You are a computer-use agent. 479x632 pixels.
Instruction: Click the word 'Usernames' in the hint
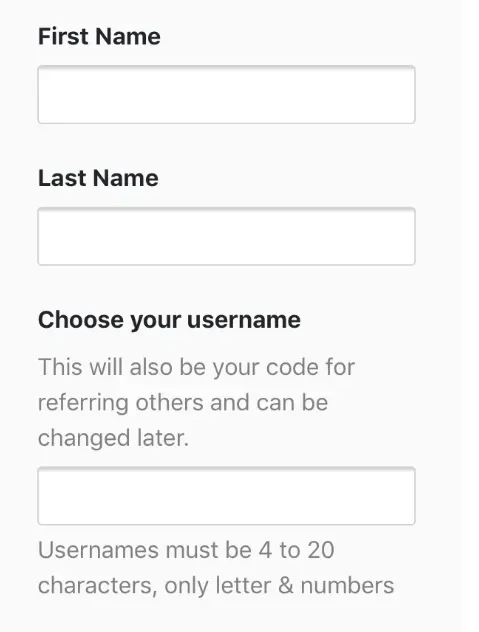pos(98,550)
